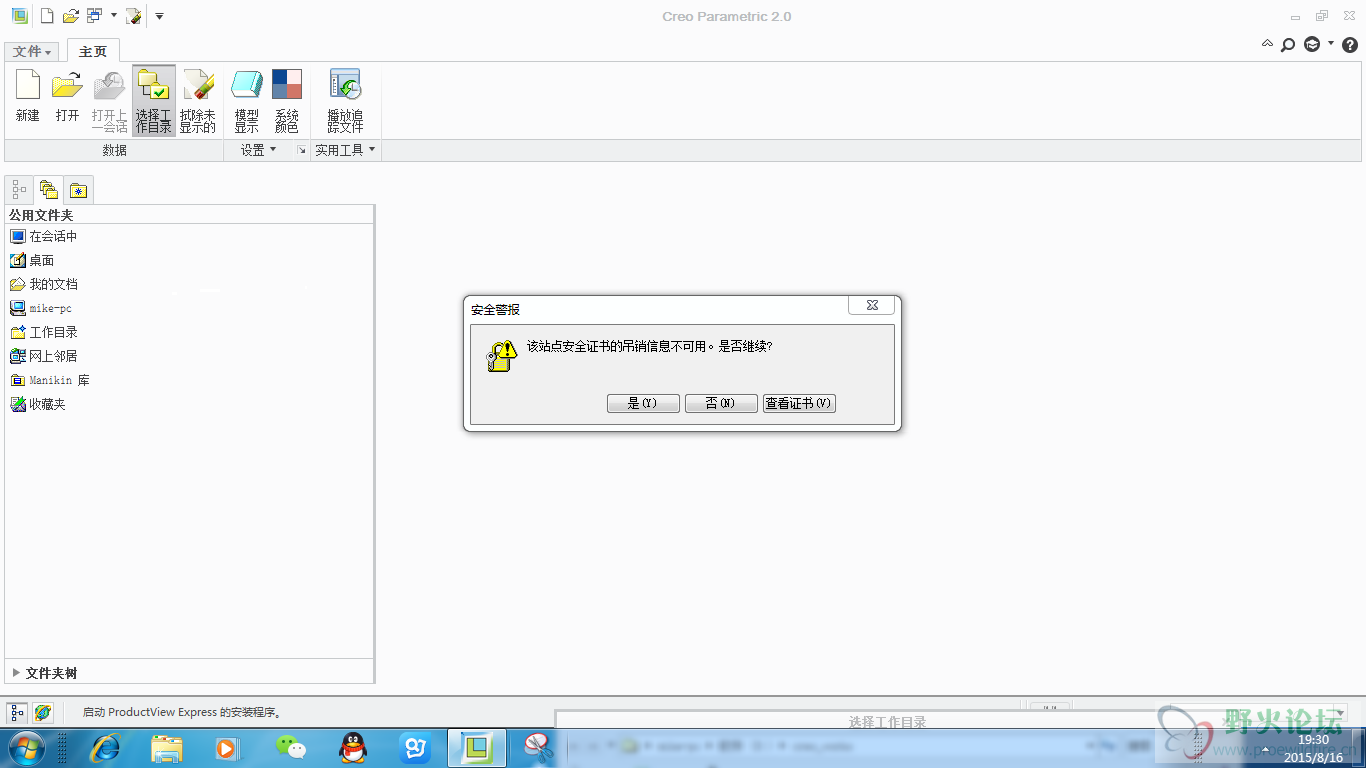Click the Open folder icon in quick access toolbar
1366x768 pixels.
click(x=70, y=16)
